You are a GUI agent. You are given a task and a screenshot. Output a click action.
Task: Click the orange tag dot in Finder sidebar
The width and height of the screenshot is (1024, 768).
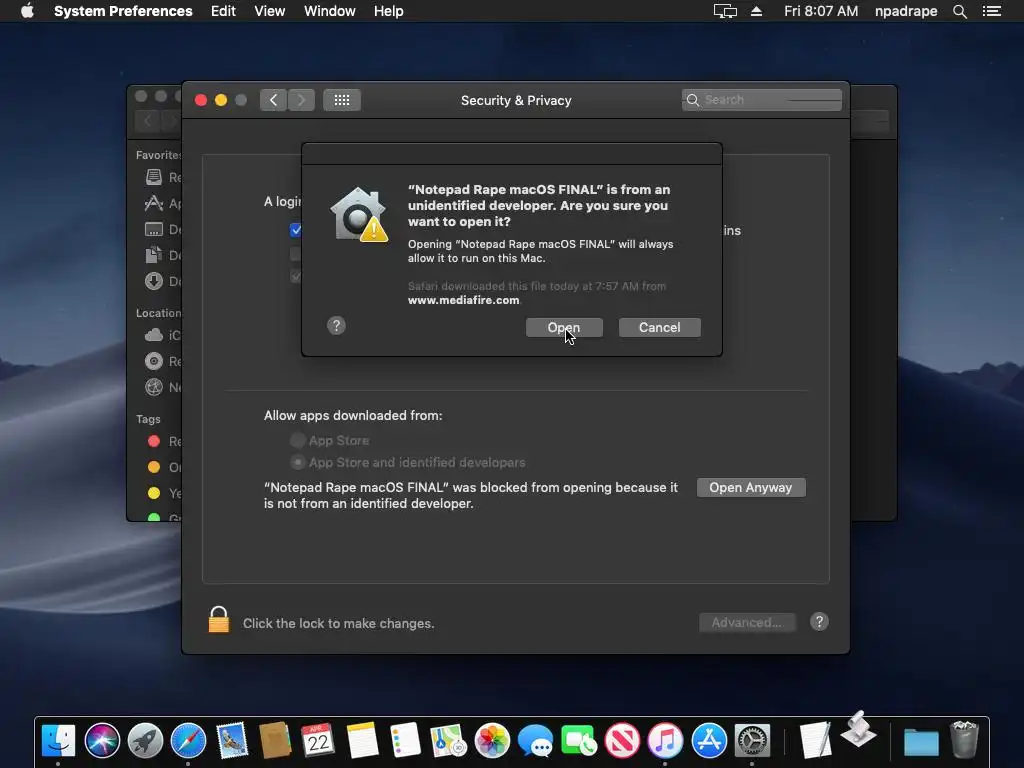pos(154,467)
